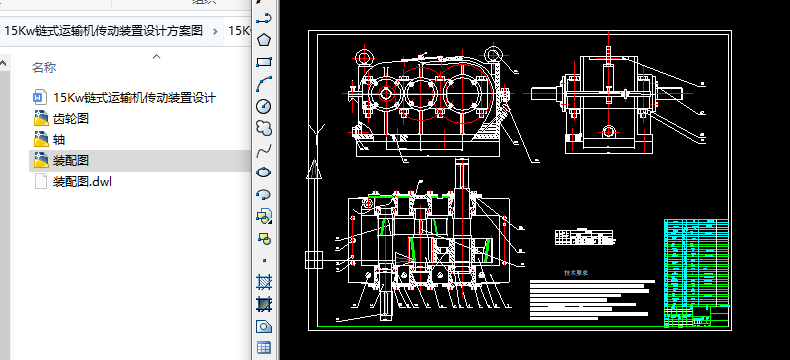This screenshot has width=790, height=360.
Task: Sort files by the 名称 column header
Action: tap(44, 67)
